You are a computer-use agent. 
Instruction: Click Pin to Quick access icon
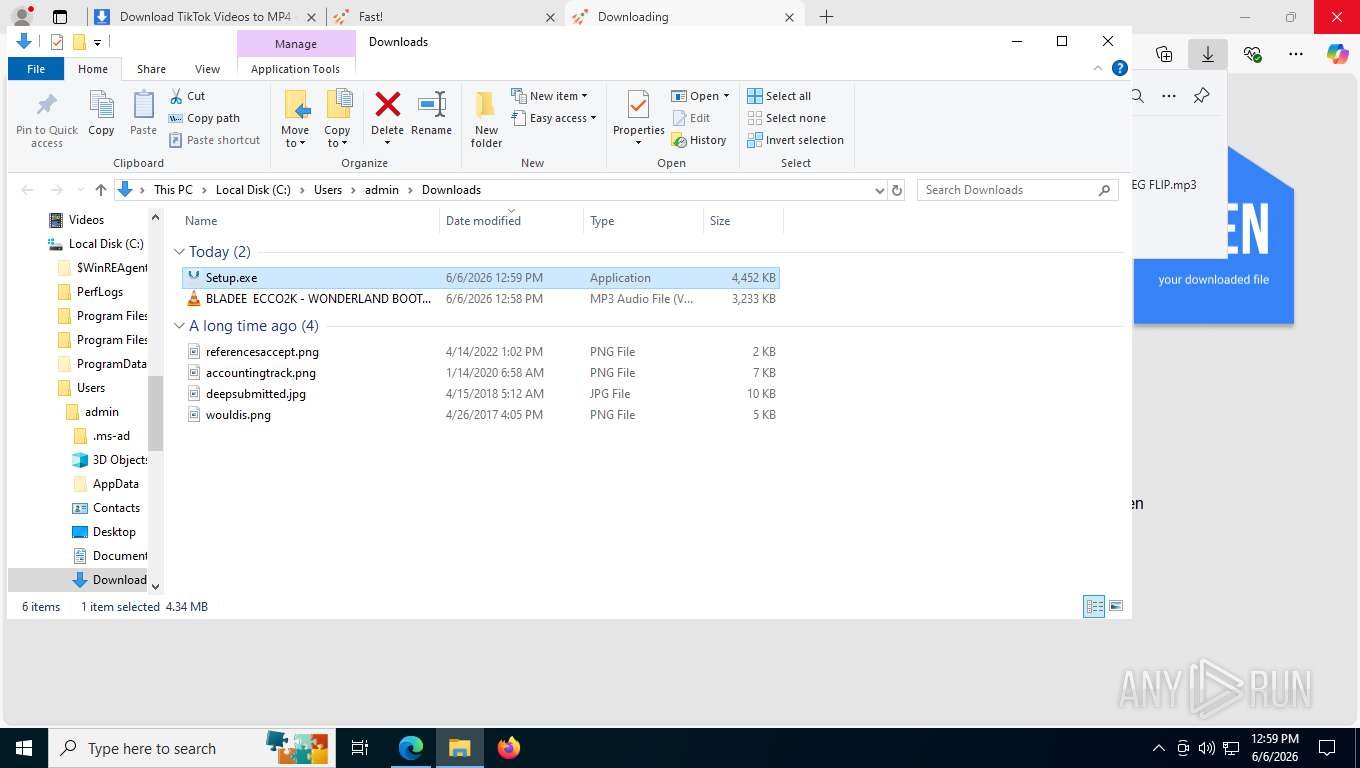point(46,120)
